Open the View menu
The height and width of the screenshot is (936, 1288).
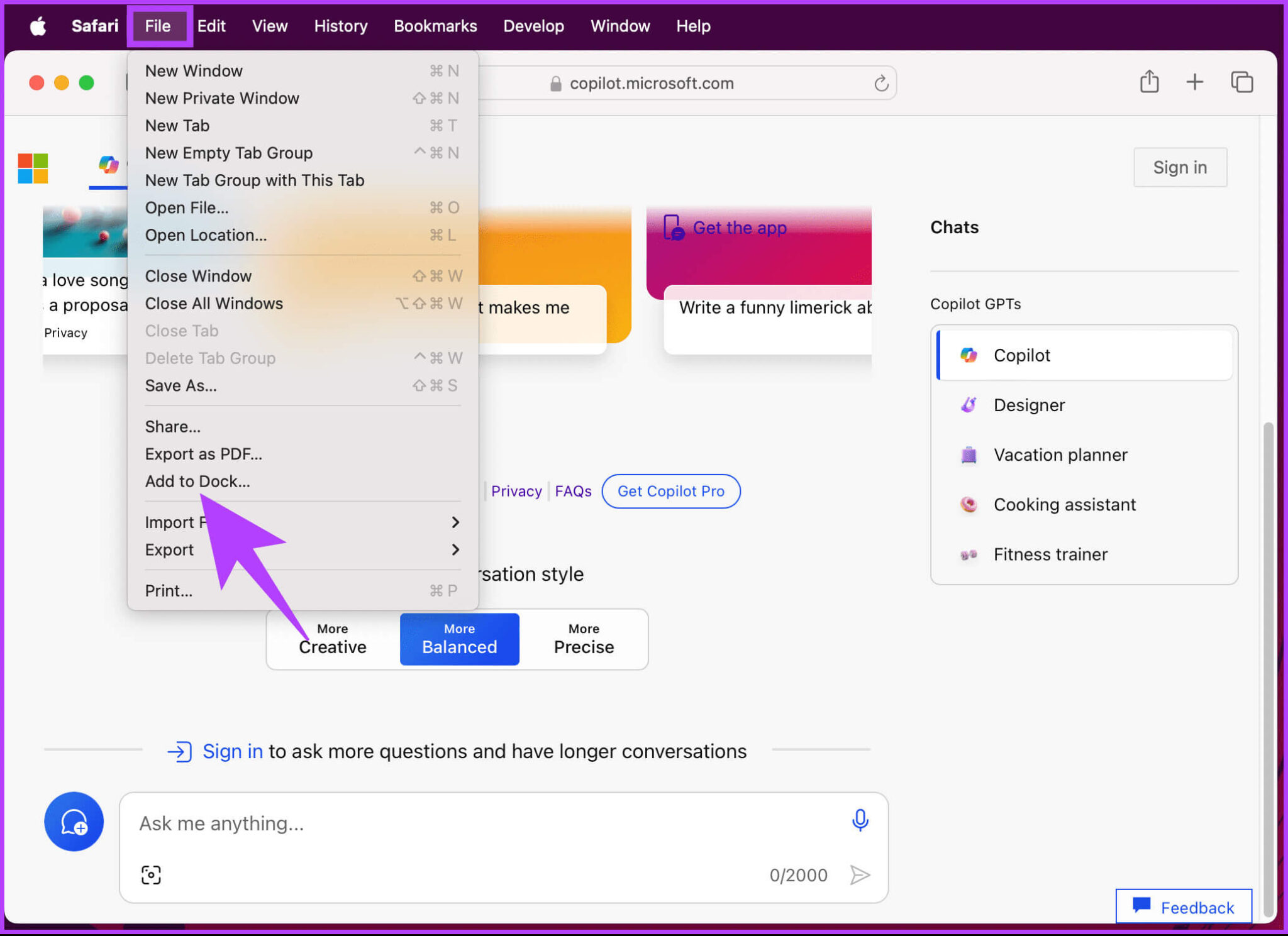click(270, 26)
